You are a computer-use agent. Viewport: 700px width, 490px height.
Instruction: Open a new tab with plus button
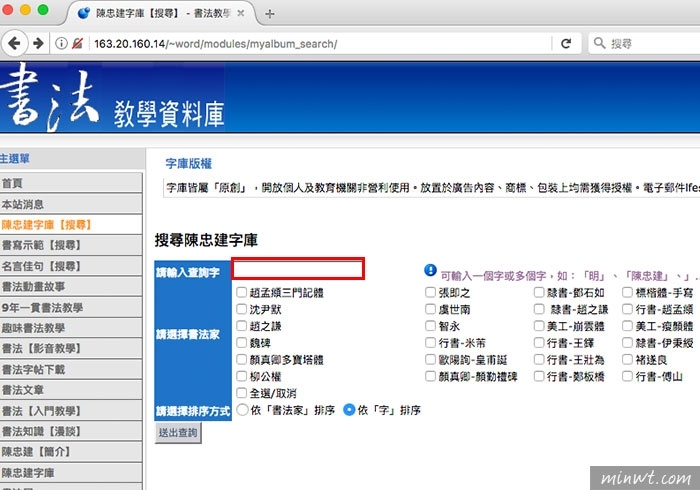[269, 14]
